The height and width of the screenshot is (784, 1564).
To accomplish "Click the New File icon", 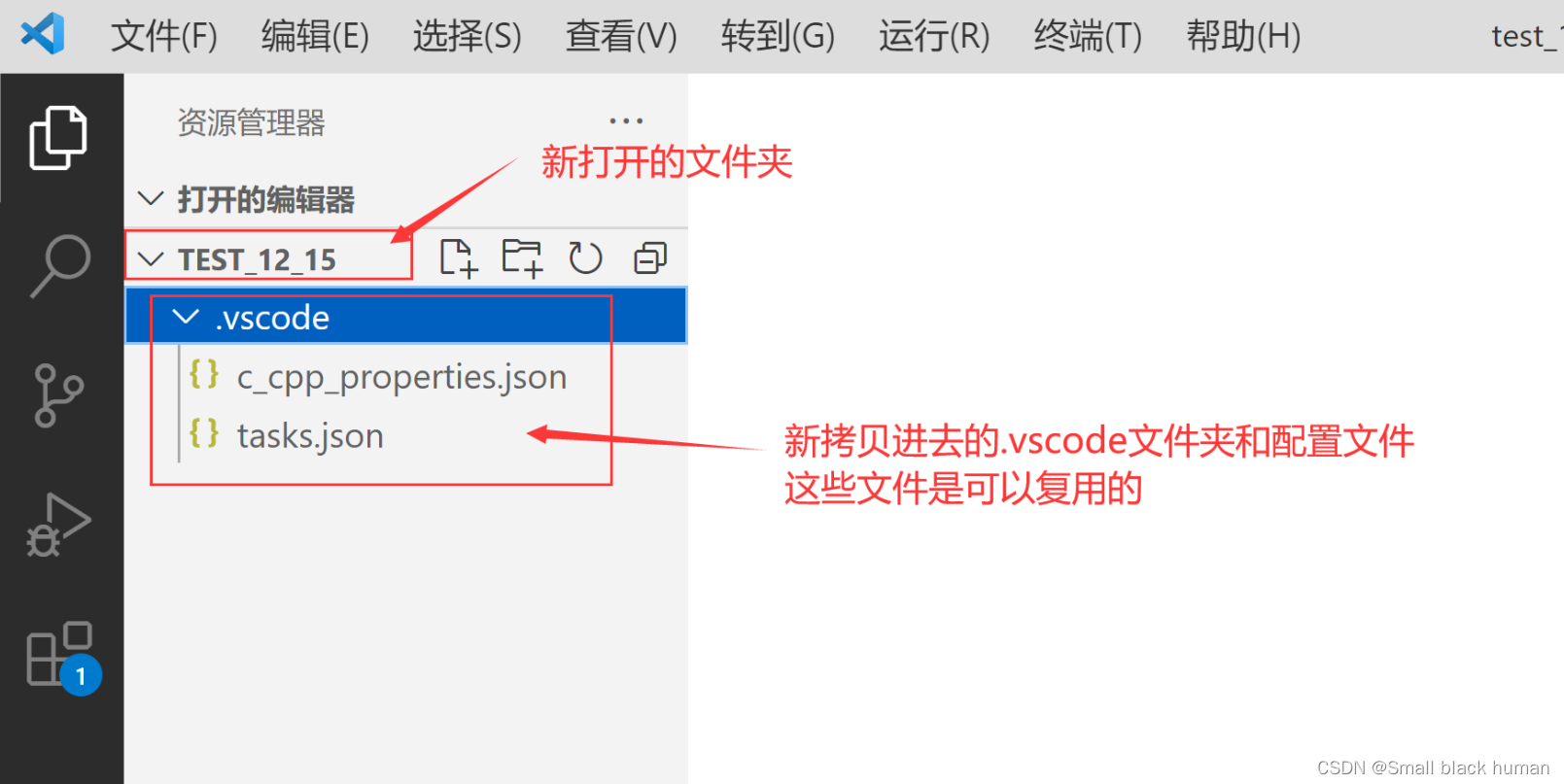I will point(458,258).
